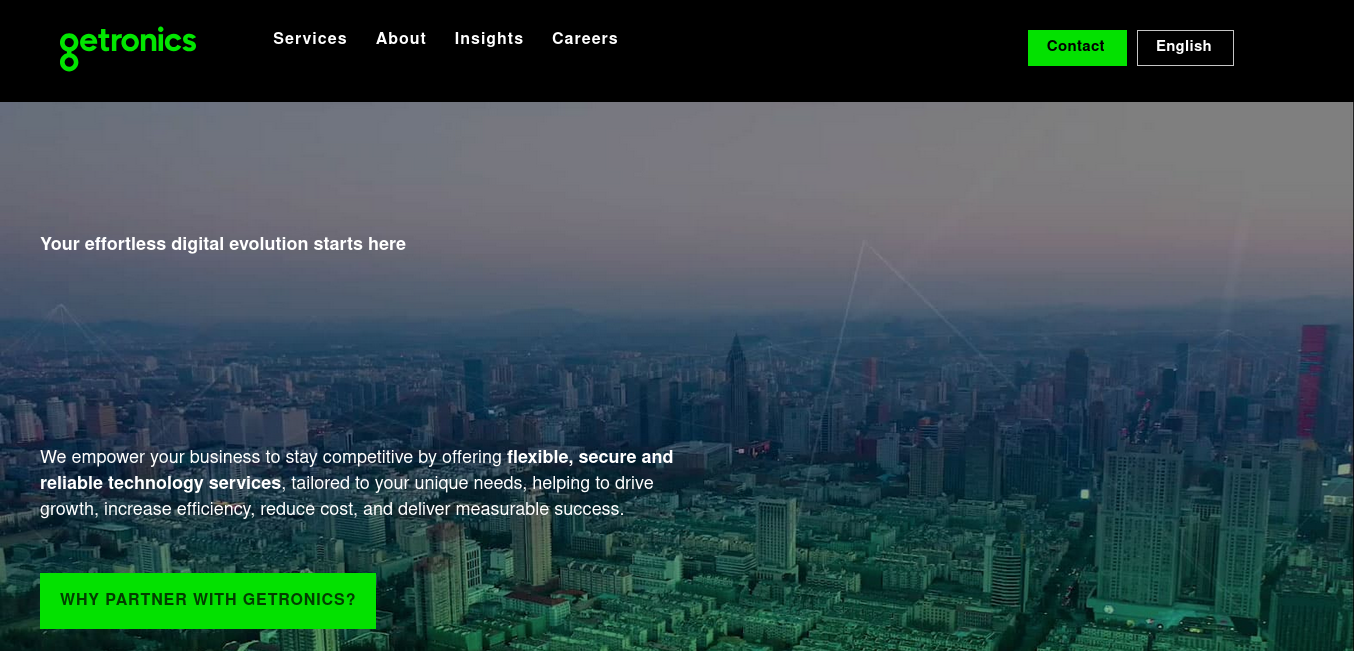Go to the About menu item

[x=401, y=39]
